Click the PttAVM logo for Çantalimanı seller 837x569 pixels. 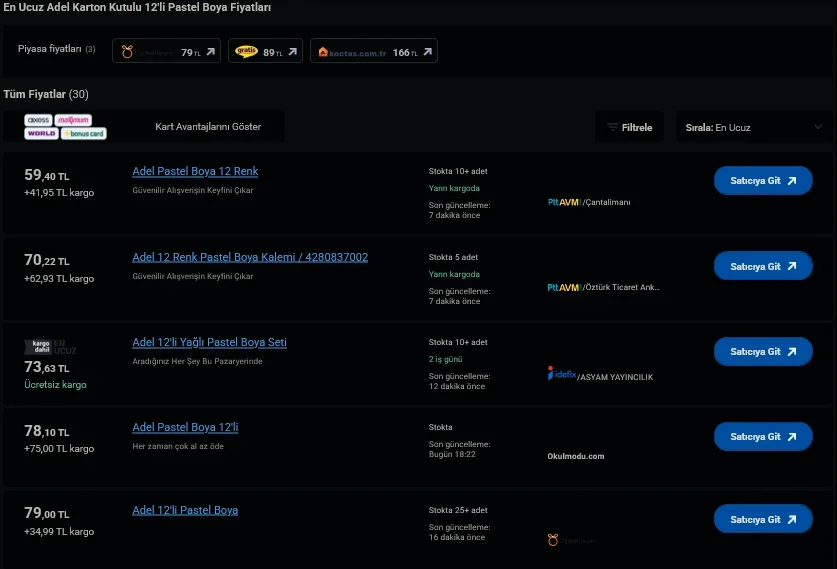[x=564, y=202]
